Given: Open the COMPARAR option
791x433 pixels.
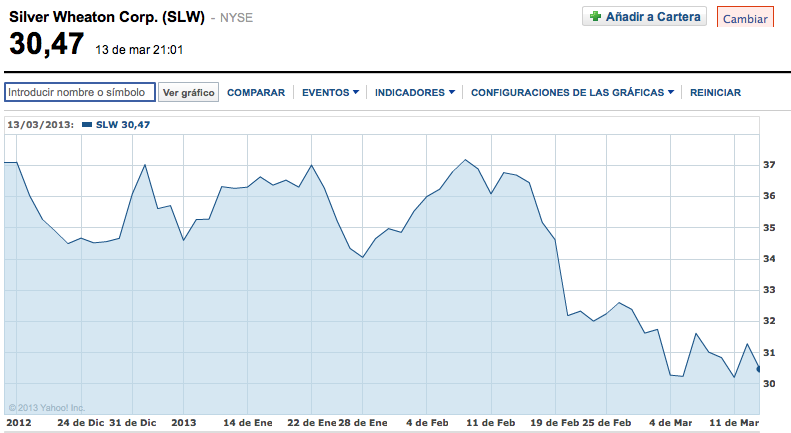Looking at the screenshot, I should 256,93.
